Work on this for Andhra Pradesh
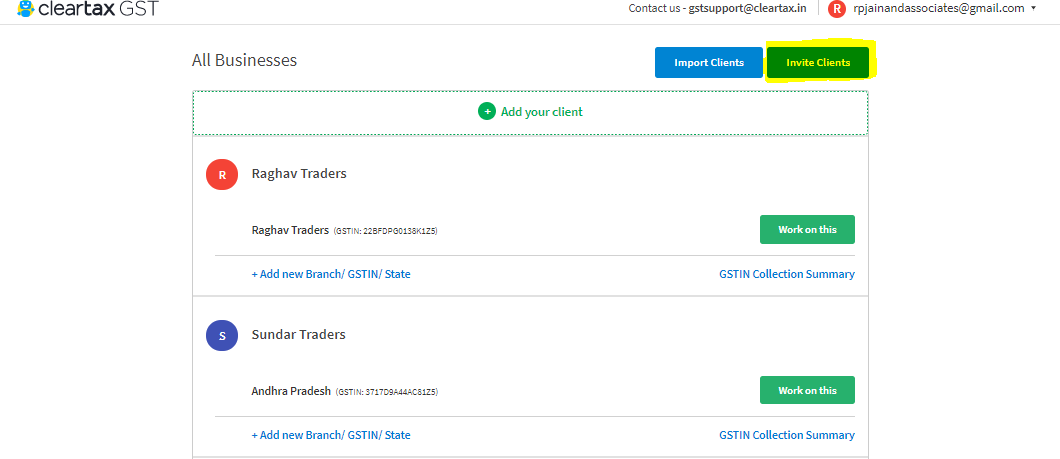Viewport: 1060px width, 459px height. [x=807, y=390]
